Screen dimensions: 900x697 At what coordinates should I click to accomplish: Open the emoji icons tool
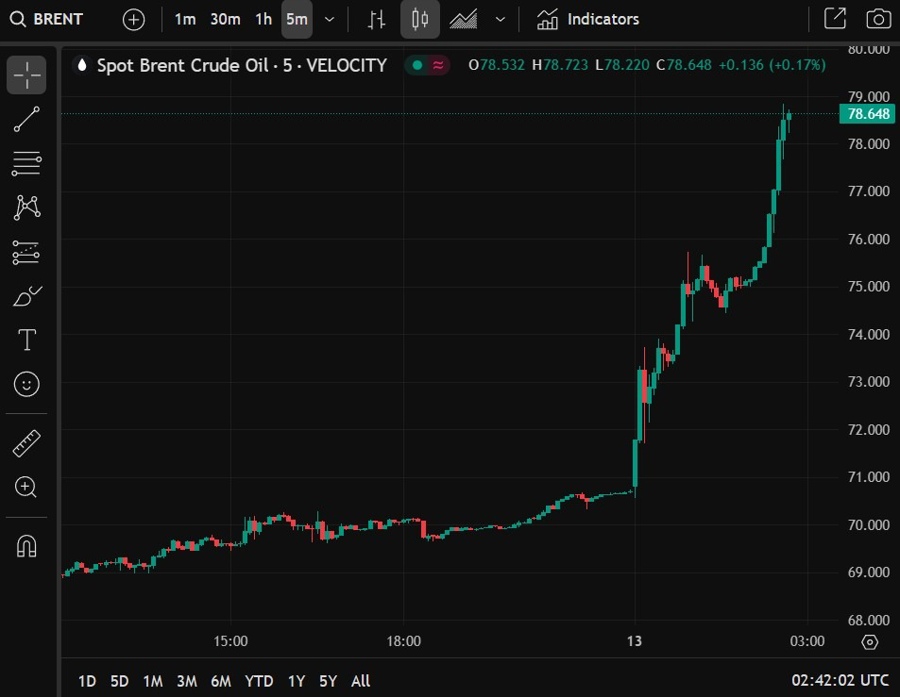tap(27, 384)
